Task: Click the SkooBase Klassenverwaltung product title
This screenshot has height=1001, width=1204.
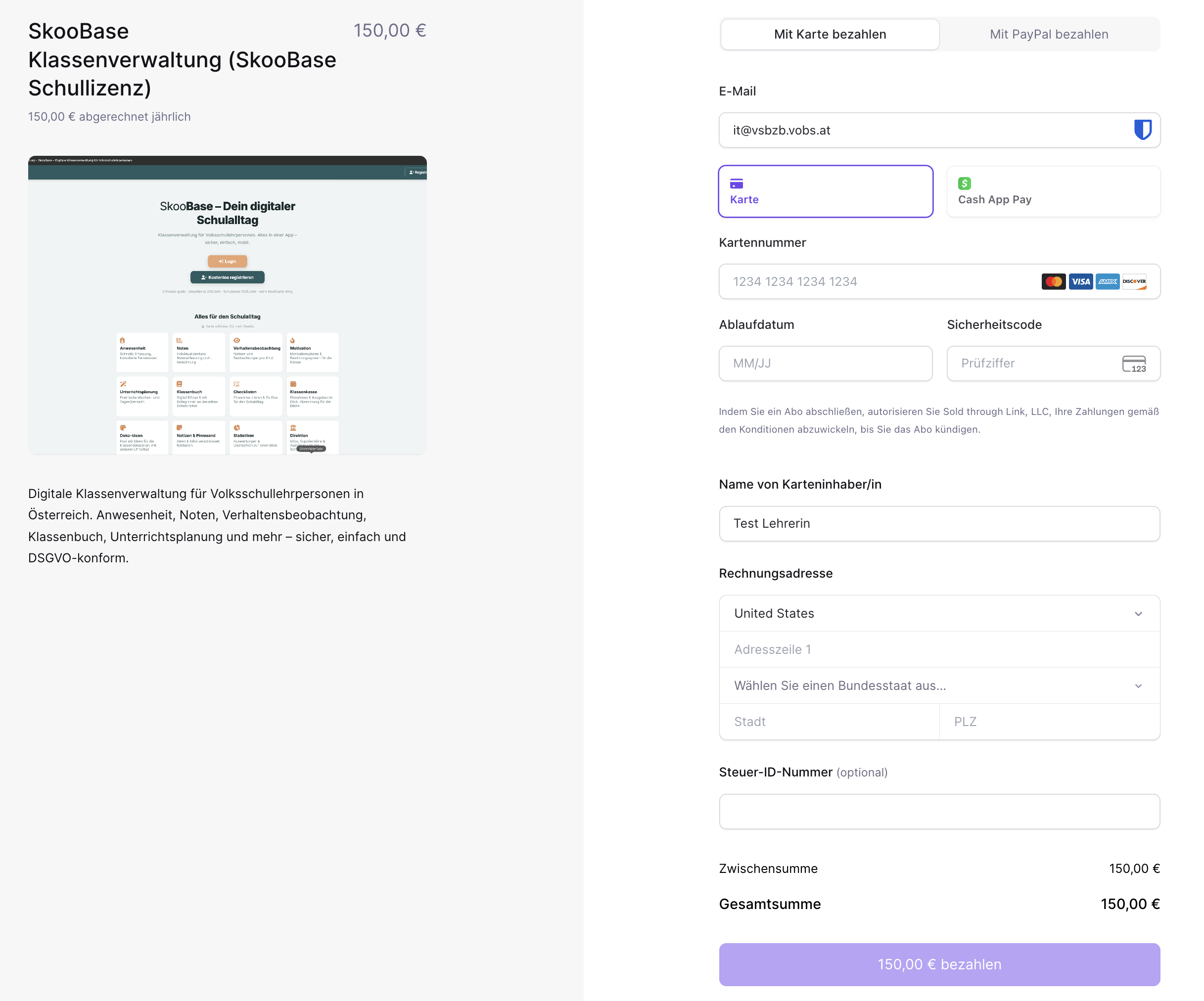Action: pyautogui.click(x=183, y=60)
